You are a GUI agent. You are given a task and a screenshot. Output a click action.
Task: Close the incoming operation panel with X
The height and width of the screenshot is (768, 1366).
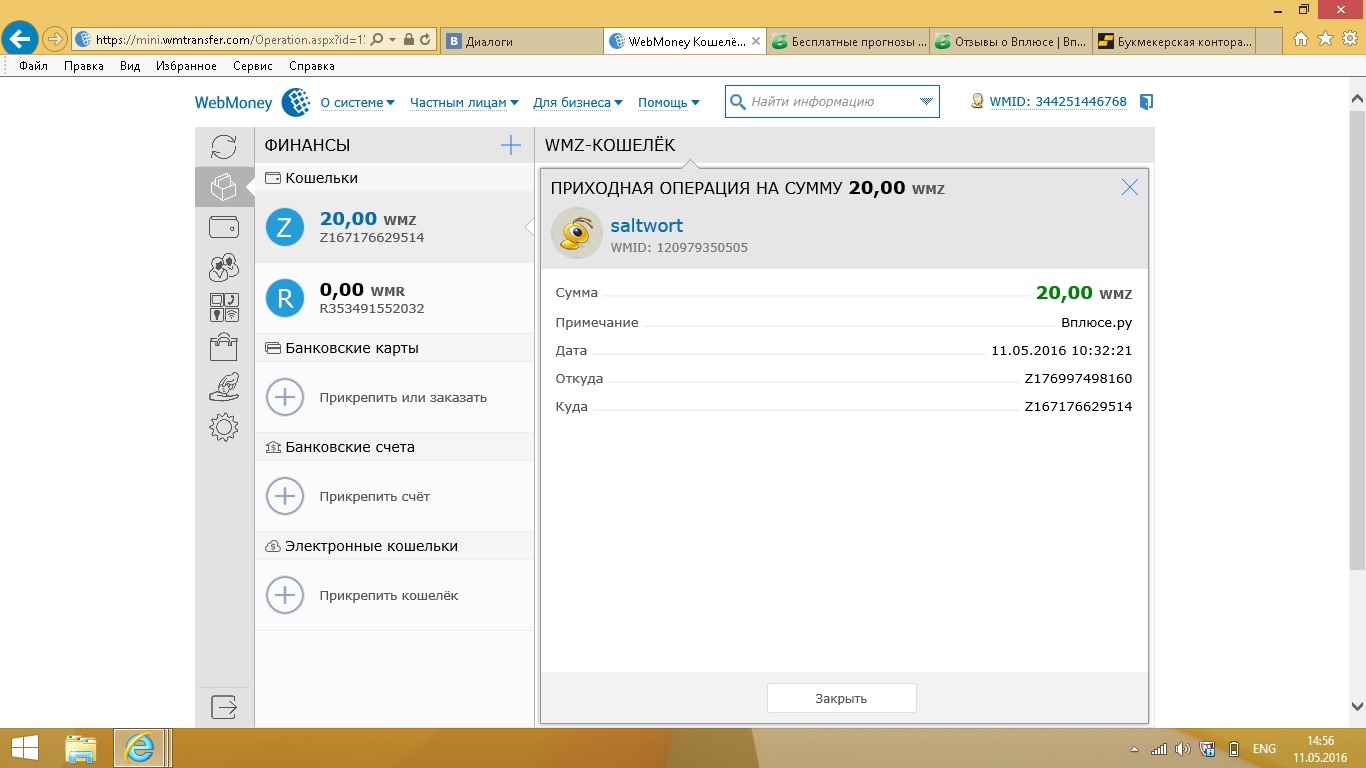[x=1130, y=187]
